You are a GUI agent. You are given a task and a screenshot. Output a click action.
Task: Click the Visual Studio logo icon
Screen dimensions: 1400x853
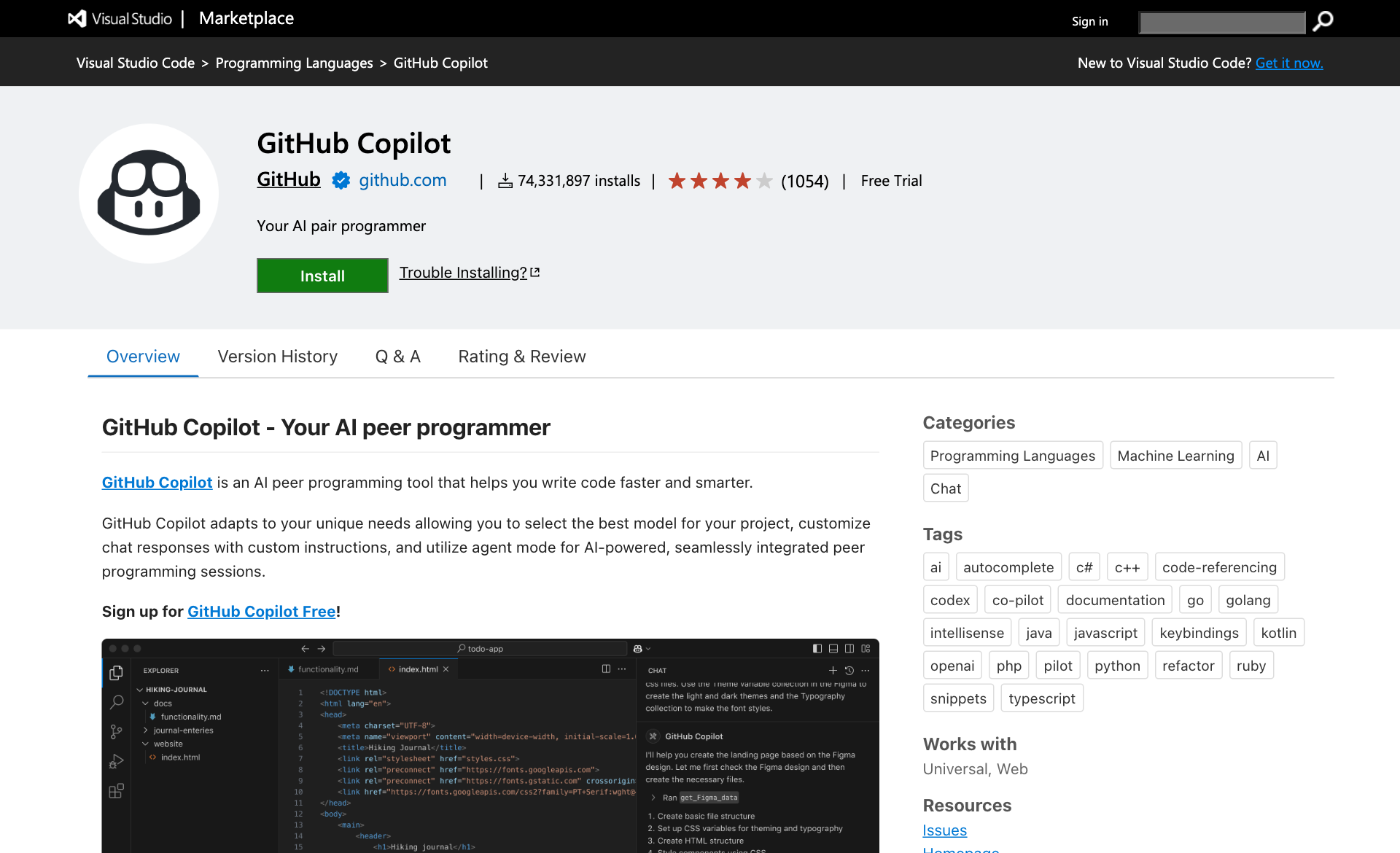coord(77,18)
